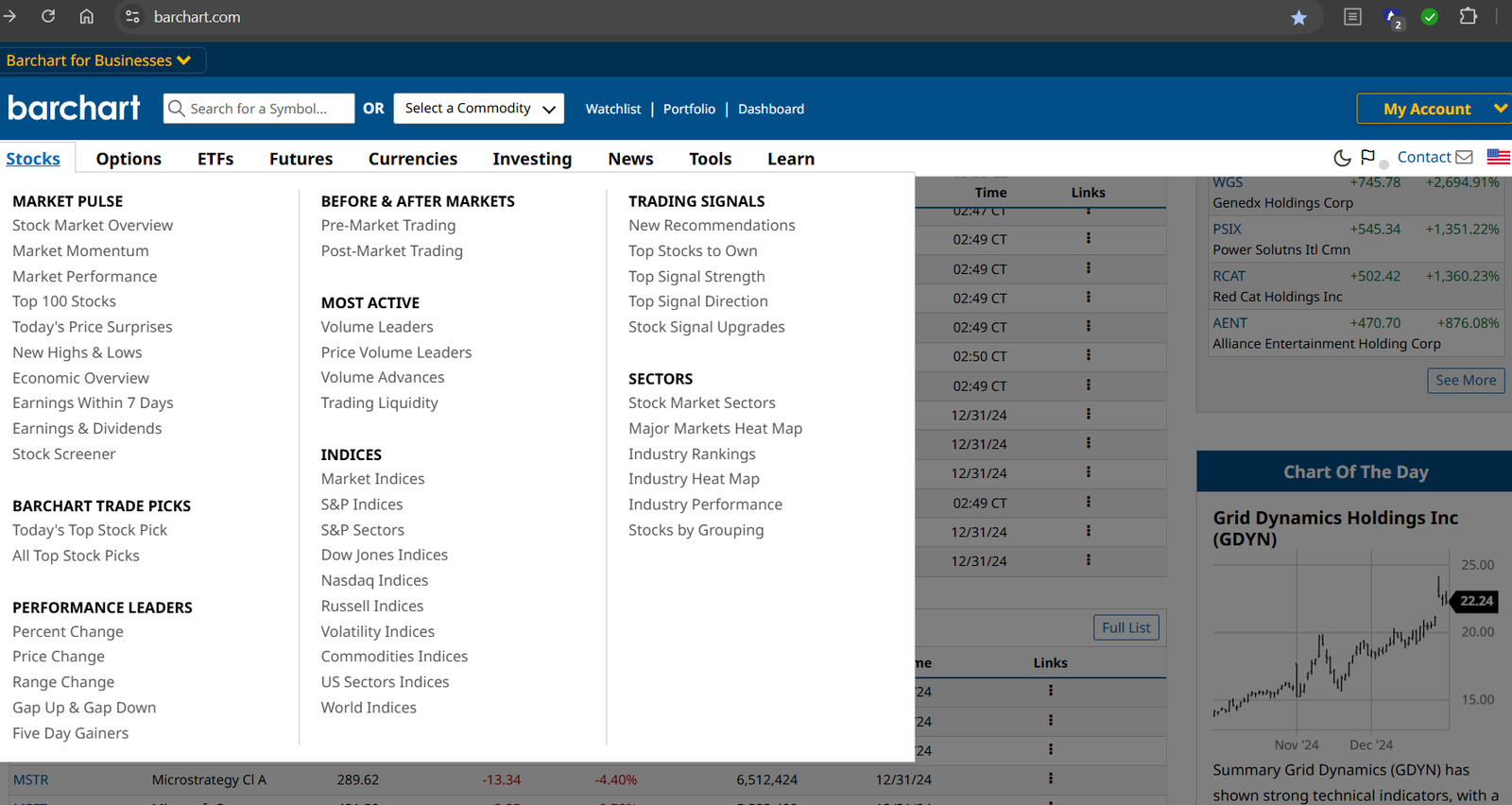
Task: Click the Full List button
Action: 1126,627
